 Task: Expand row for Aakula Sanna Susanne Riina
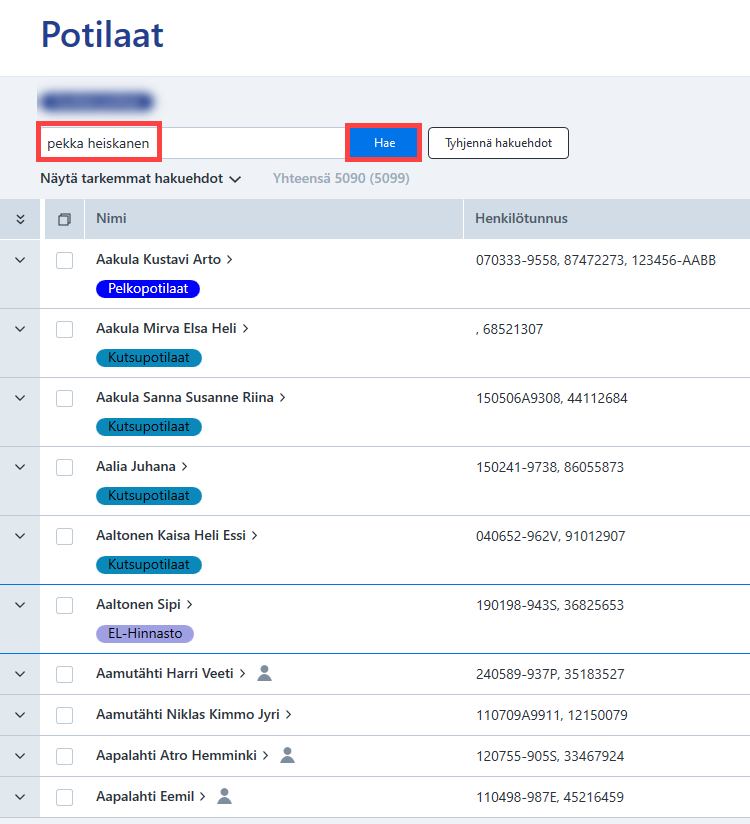[x=20, y=398]
